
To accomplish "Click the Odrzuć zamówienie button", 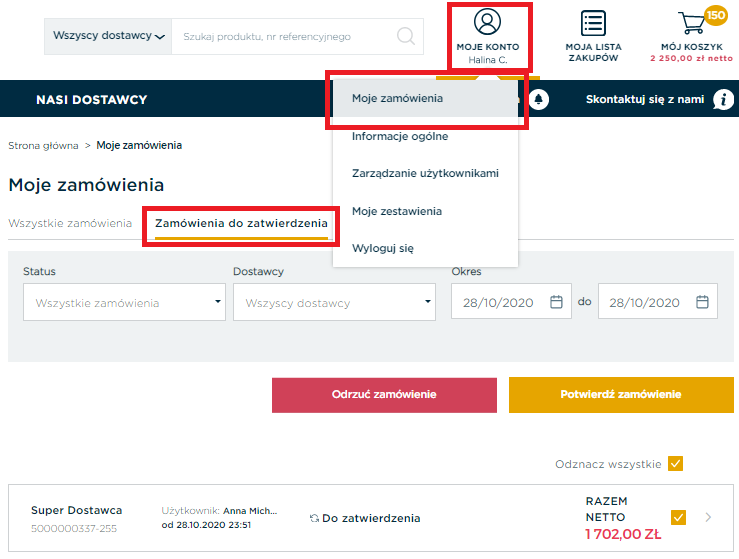I will (384, 395).
